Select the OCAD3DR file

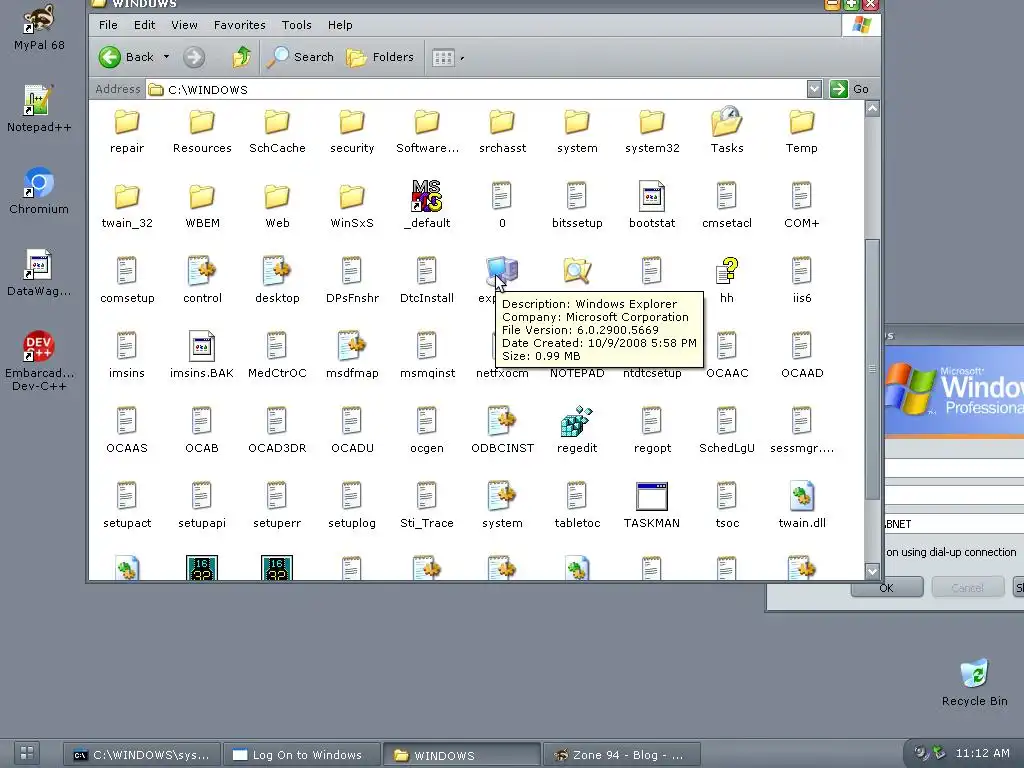tap(277, 429)
